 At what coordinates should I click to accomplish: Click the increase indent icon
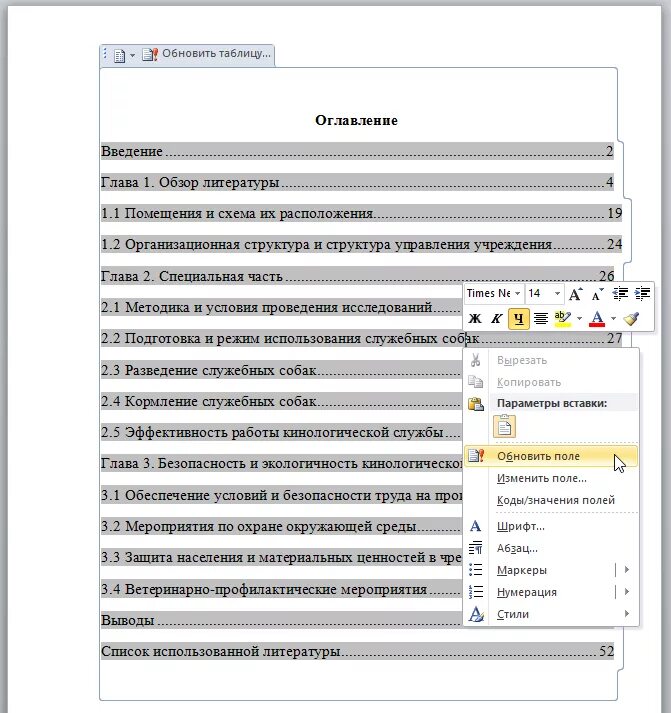(x=642, y=294)
